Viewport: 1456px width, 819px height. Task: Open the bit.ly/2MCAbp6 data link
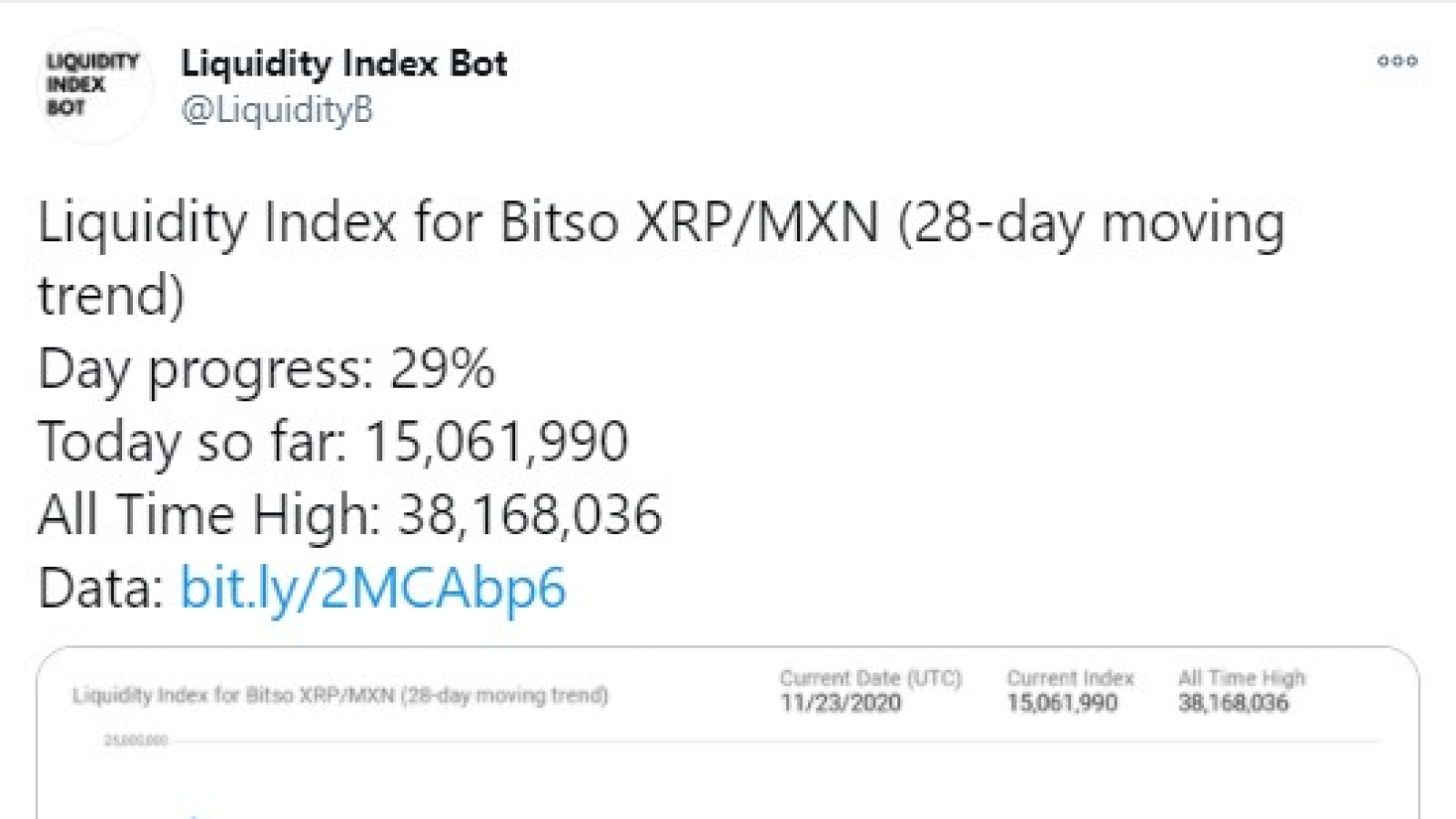373,587
